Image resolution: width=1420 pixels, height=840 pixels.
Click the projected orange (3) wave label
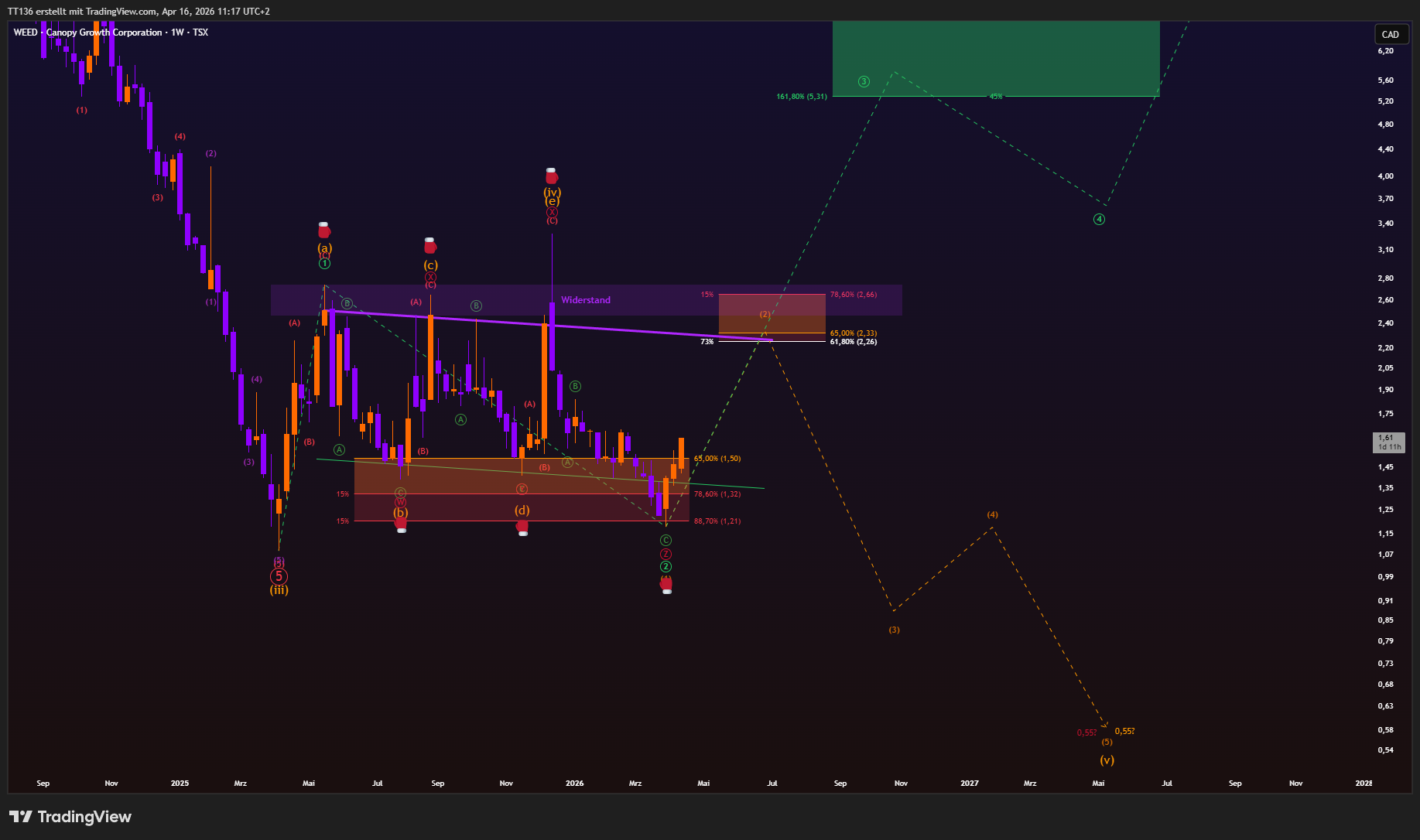(x=894, y=630)
